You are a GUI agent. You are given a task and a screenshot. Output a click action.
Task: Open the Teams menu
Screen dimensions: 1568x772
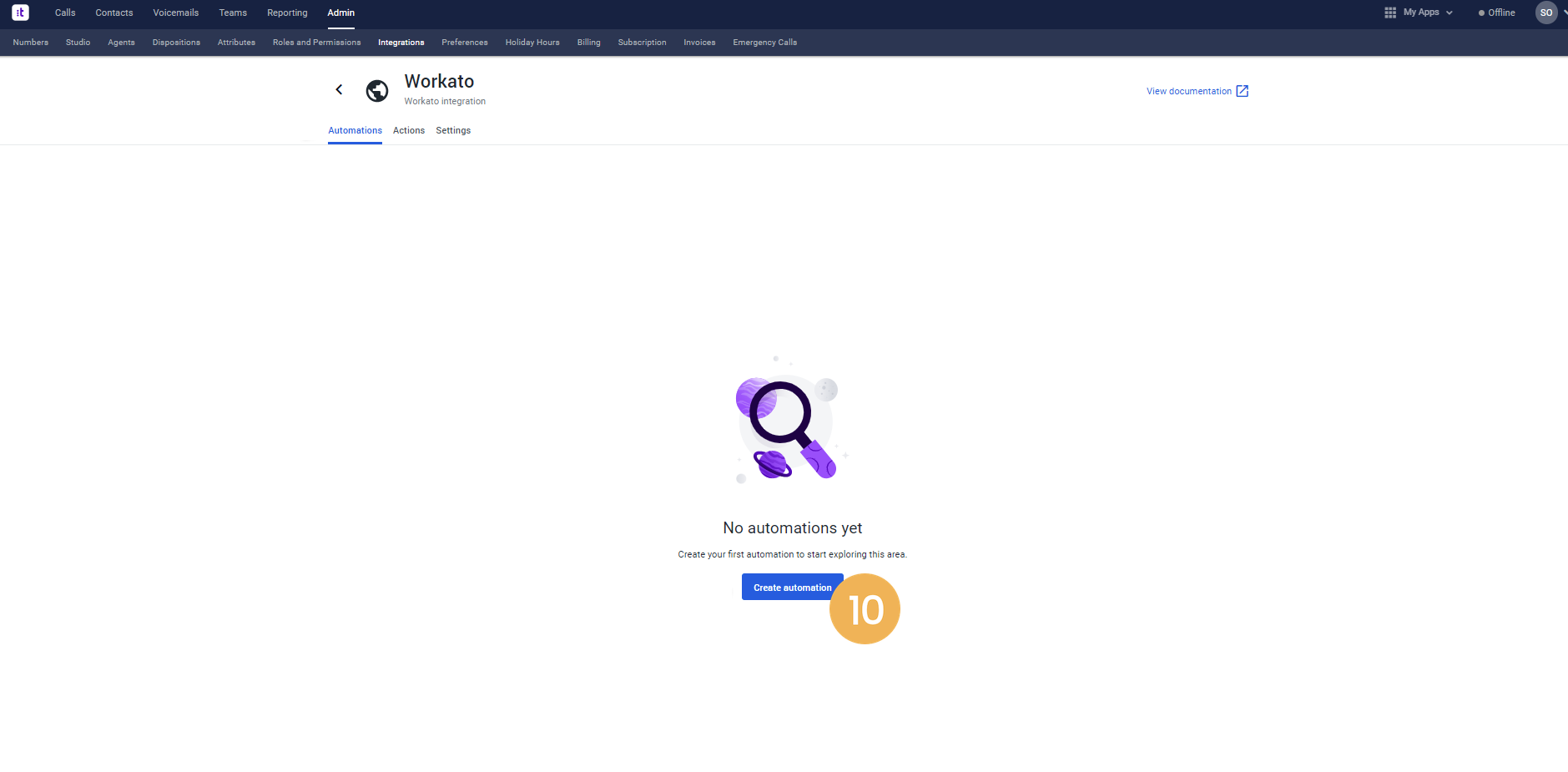click(x=233, y=13)
